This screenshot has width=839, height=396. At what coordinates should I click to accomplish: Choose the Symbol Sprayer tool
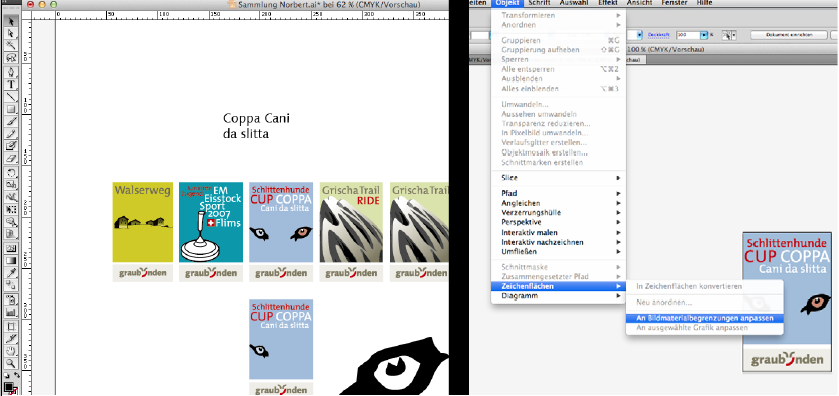(x=11, y=299)
